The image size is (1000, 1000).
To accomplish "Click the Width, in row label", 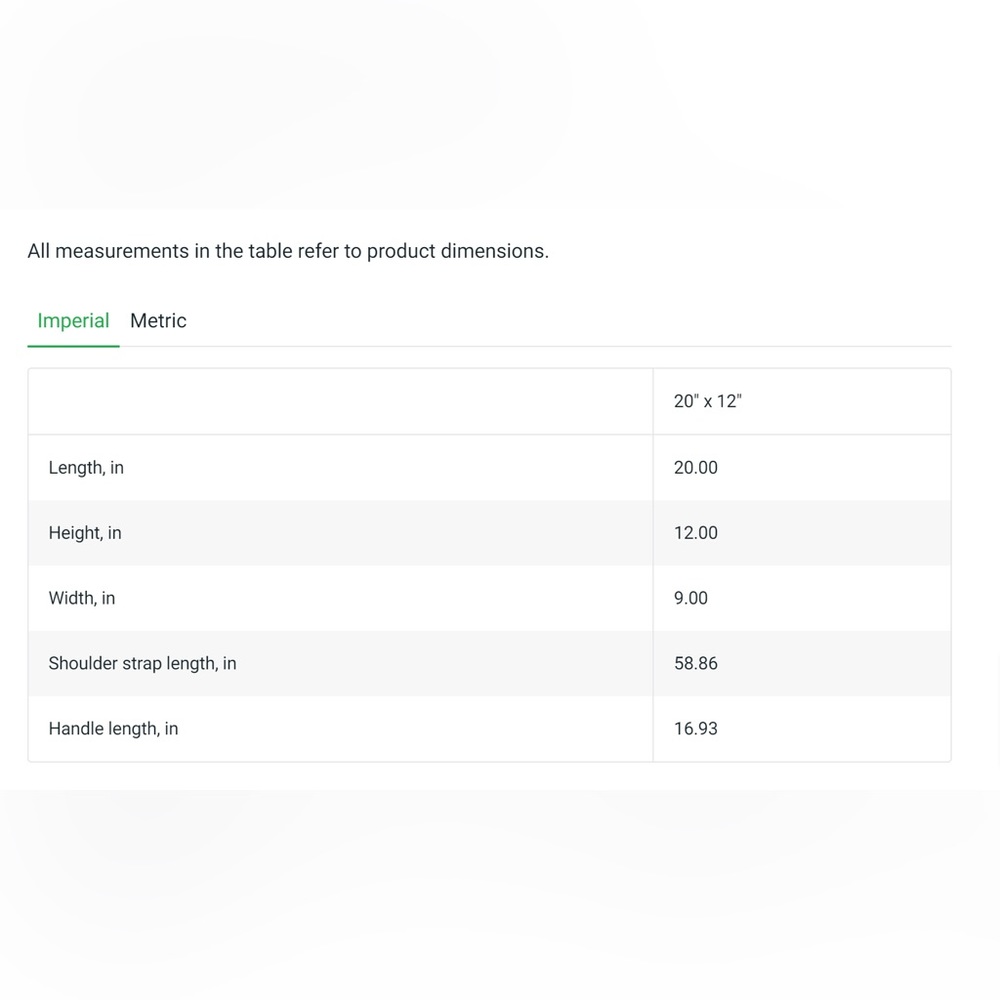I will coord(82,598).
